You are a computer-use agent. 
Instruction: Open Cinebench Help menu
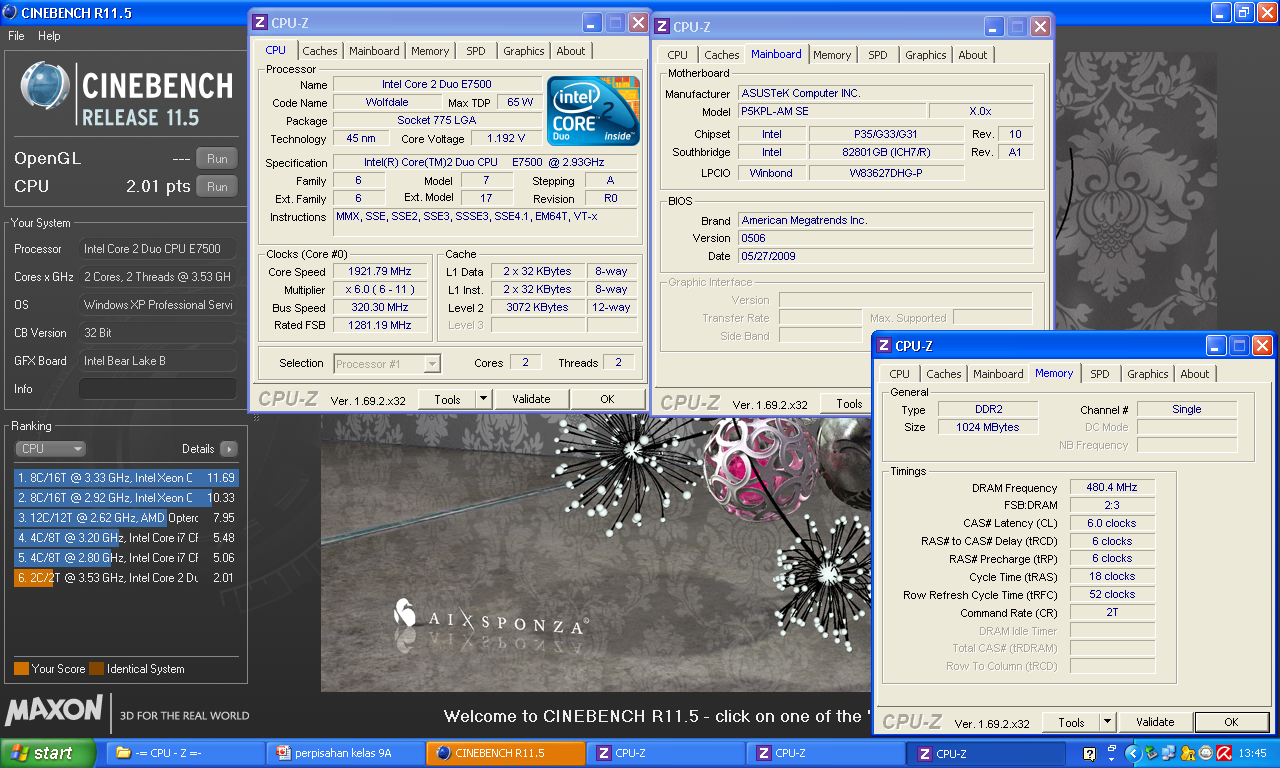coord(49,36)
